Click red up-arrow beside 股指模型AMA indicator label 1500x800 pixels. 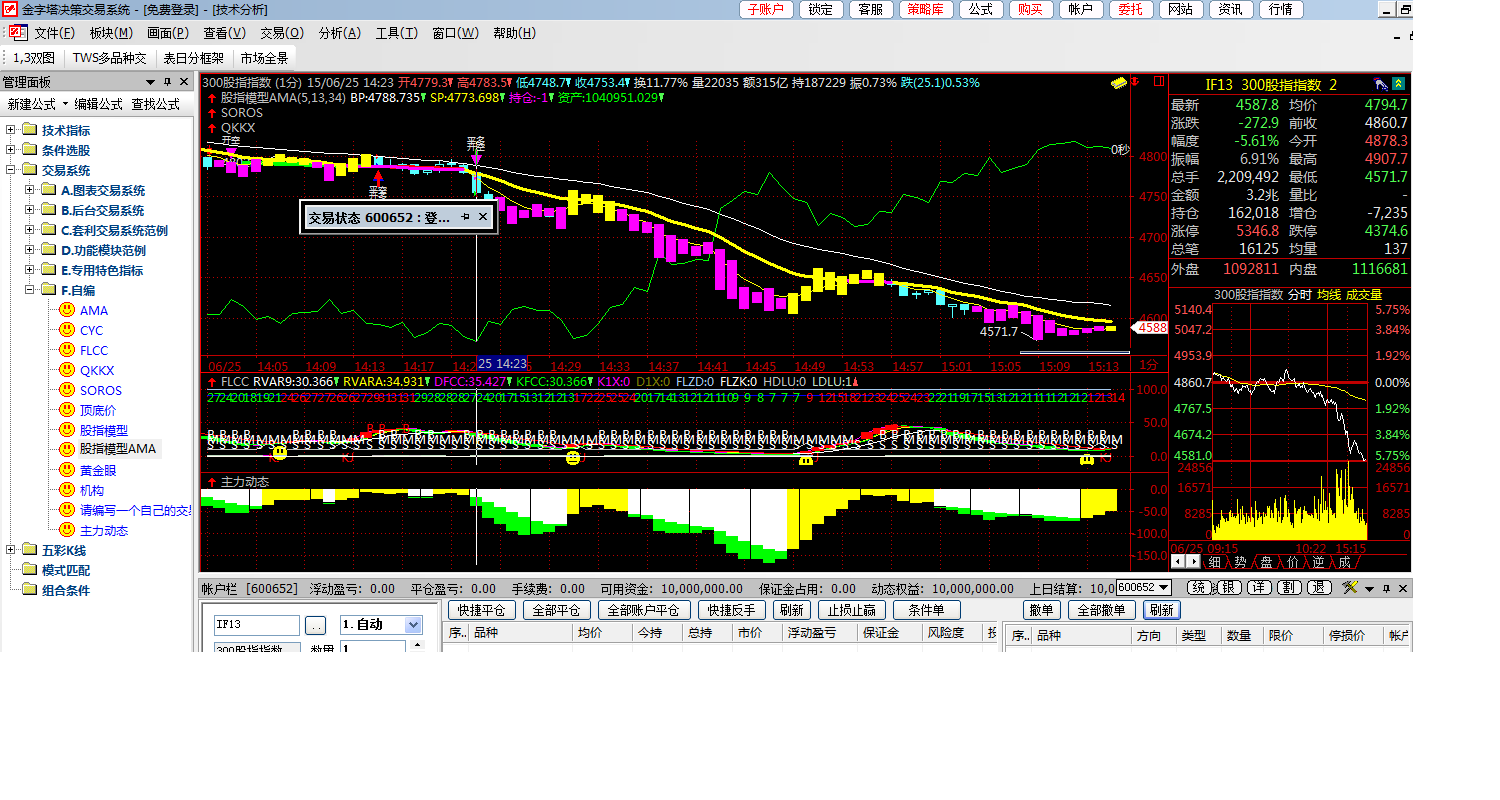(x=211, y=98)
